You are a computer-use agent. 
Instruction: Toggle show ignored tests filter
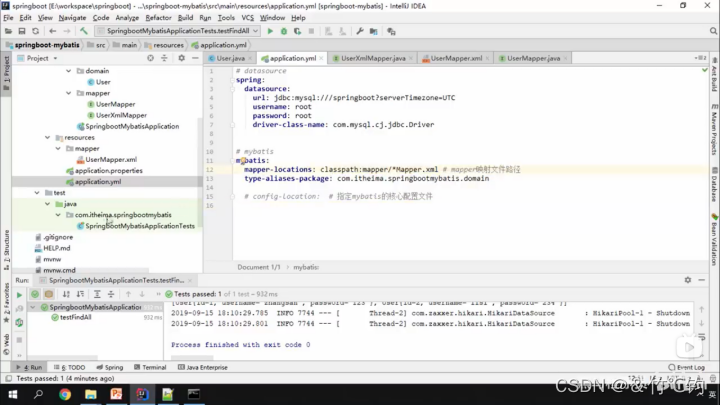coord(49,294)
